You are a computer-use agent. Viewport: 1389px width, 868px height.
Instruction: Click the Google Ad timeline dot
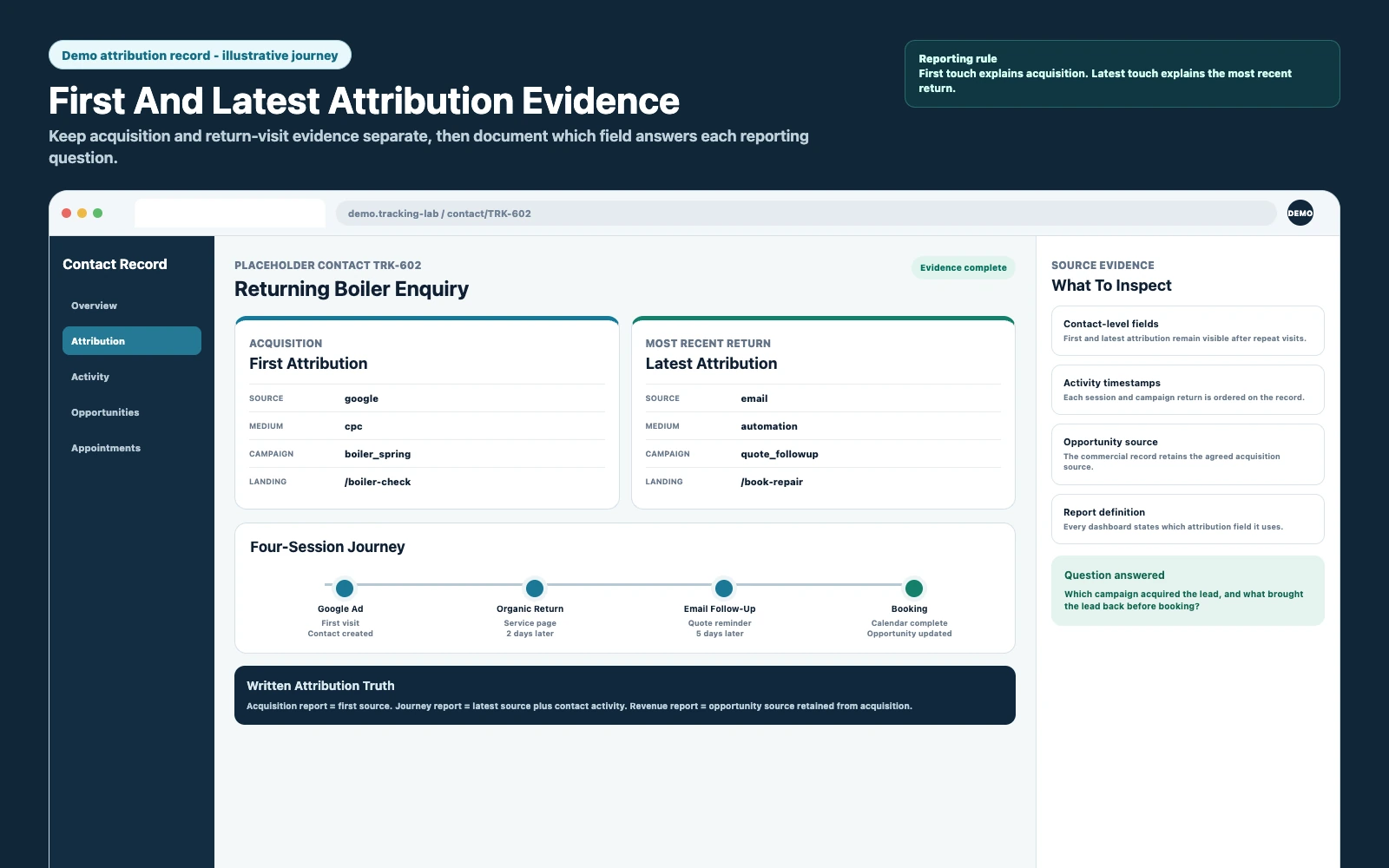click(x=345, y=588)
